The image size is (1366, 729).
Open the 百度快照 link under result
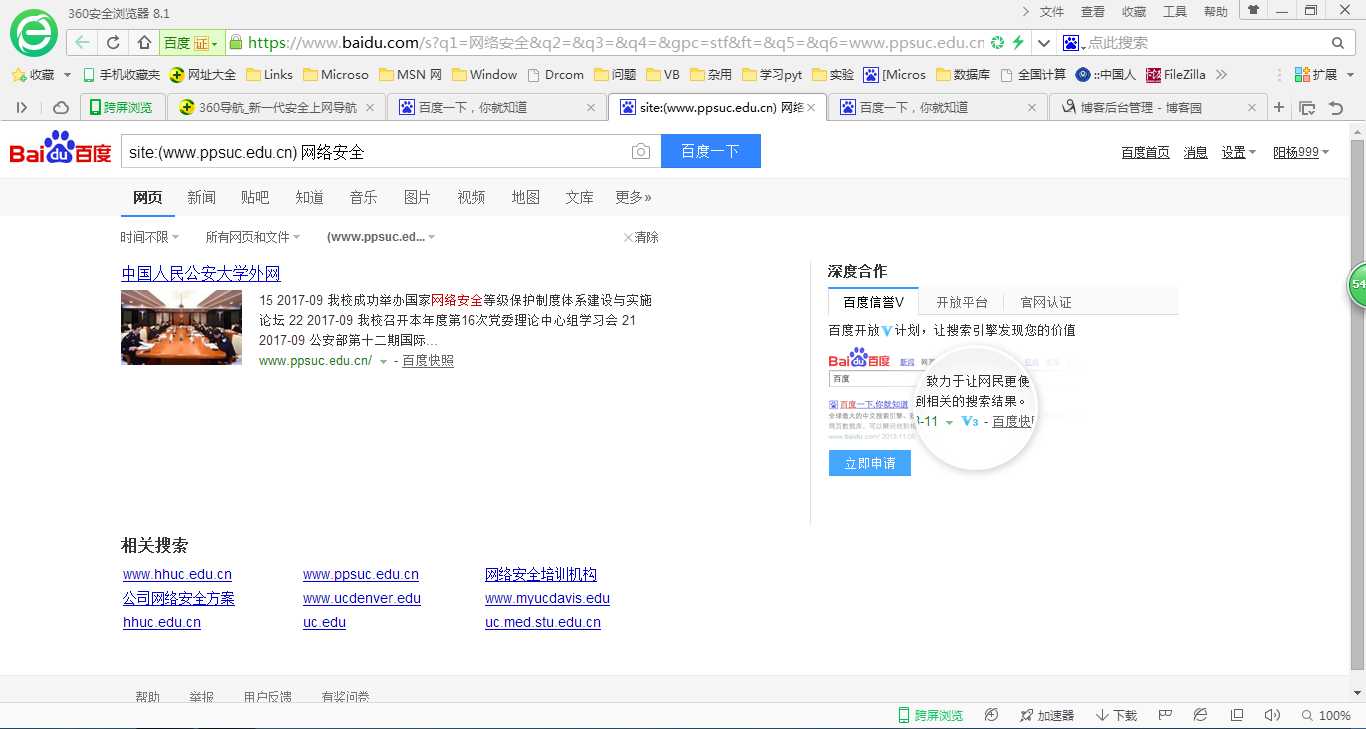(x=428, y=361)
